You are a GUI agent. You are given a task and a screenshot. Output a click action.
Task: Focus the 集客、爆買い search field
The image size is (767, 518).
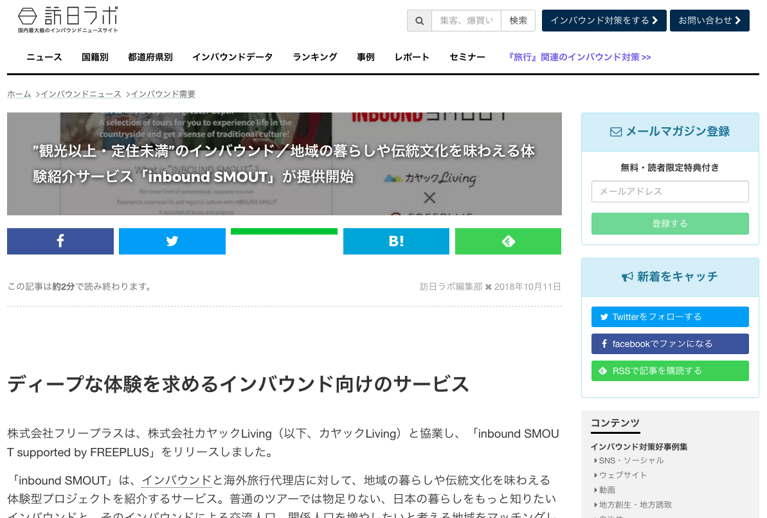pyautogui.click(x=466, y=21)
